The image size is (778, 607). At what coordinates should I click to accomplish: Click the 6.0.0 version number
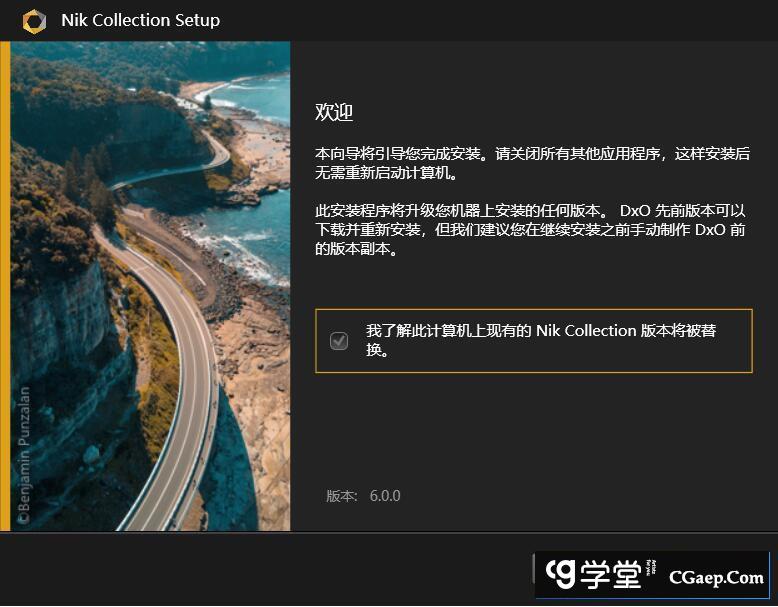385,496
